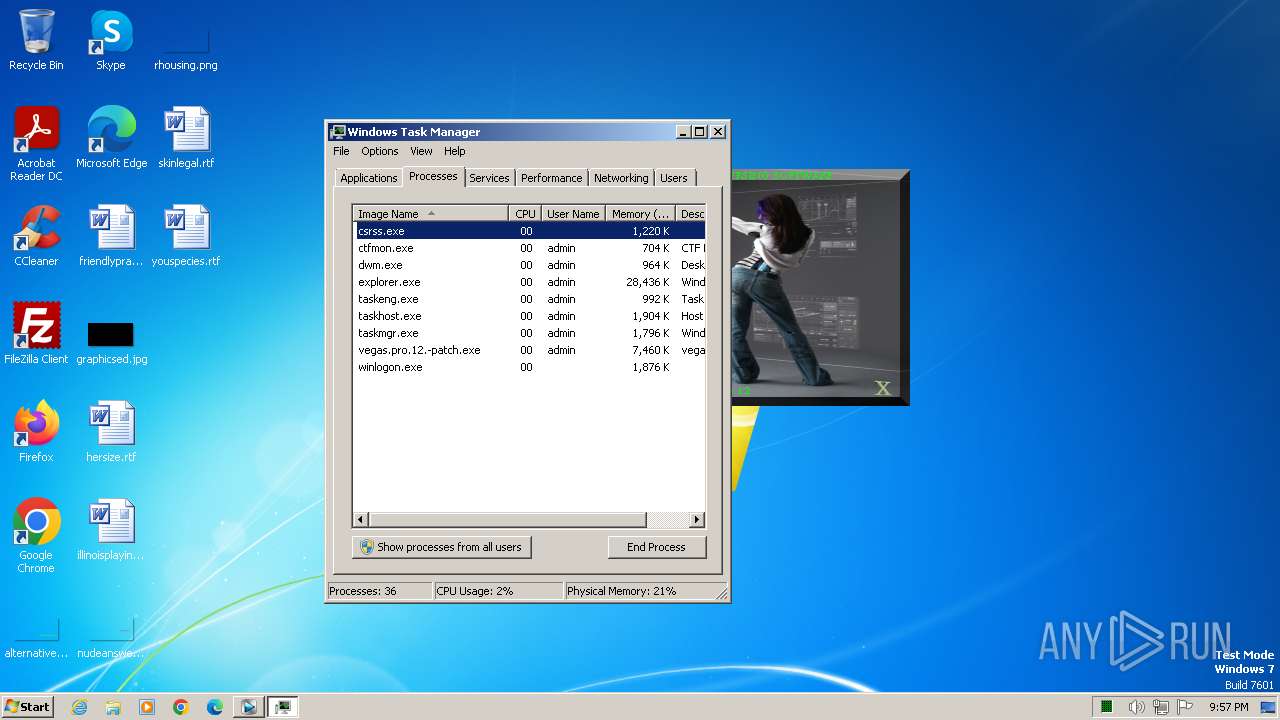Launch FileZilla Client from desktop
The width and height of the screenshot is (1280, 720).
(x=36, y=334)
